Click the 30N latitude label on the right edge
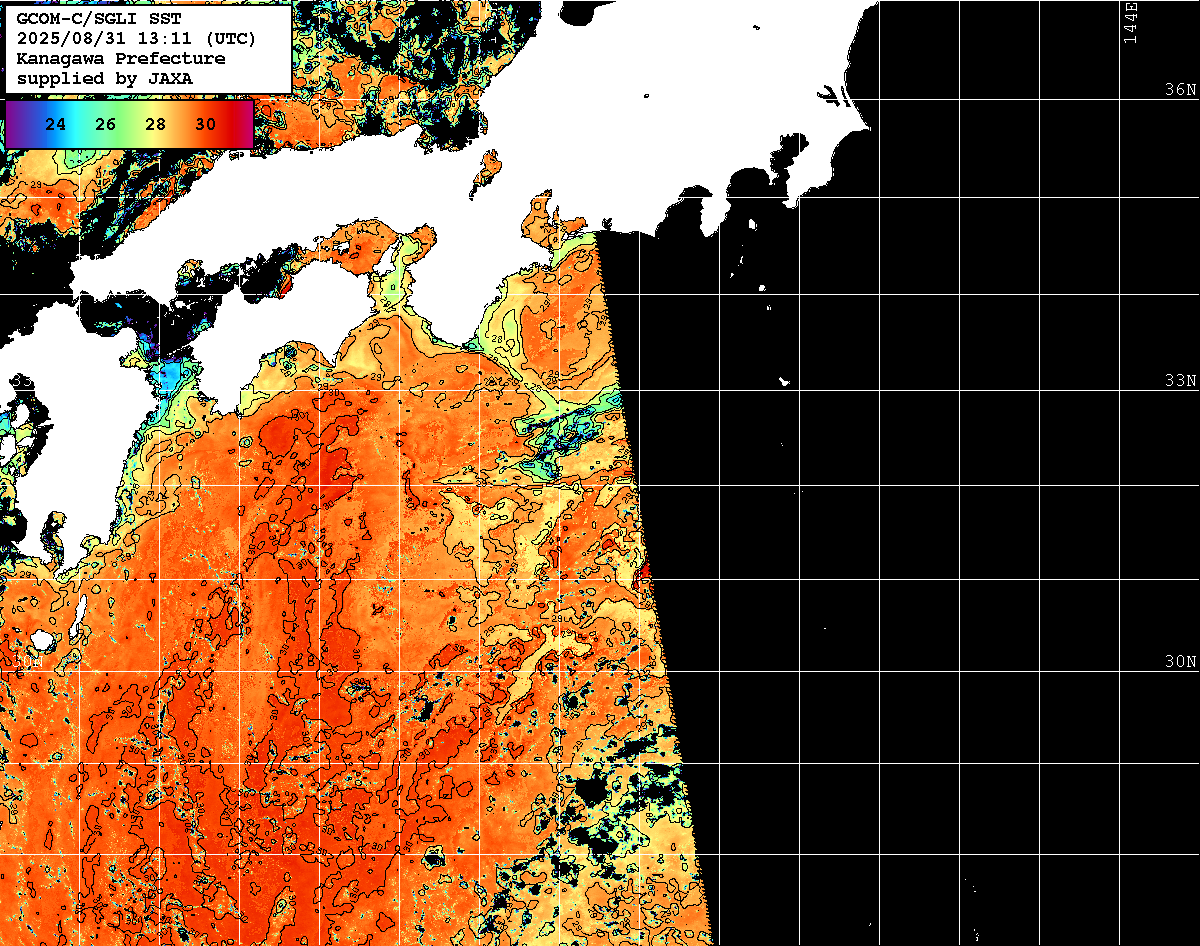The height and width of the screenshot is (946, 1200). point(1180,662)
